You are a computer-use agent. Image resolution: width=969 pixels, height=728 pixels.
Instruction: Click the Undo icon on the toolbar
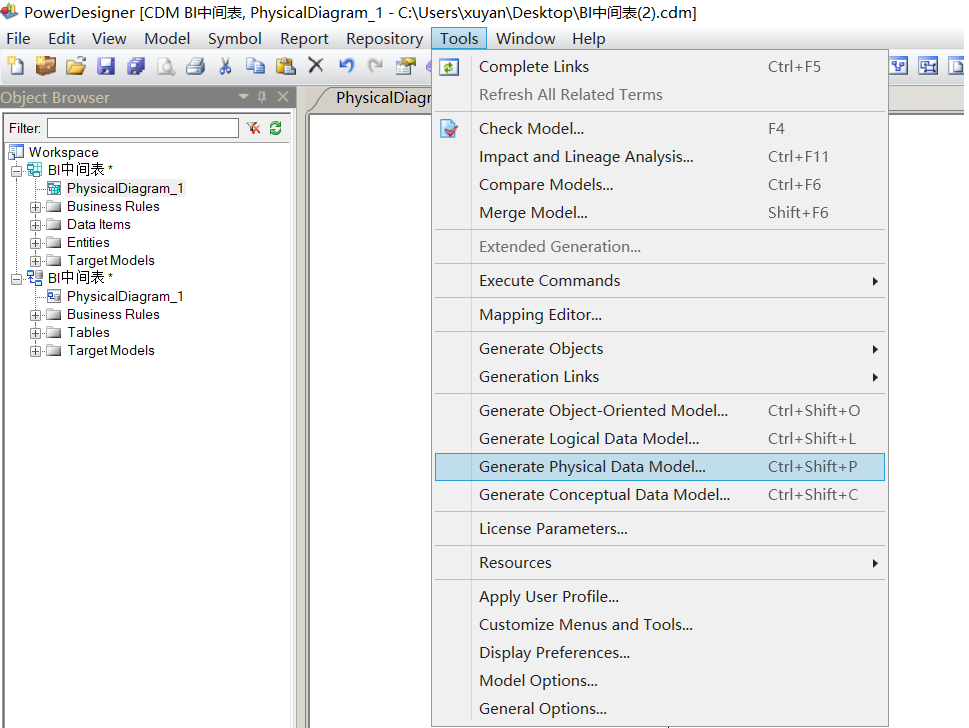click(x=344, y=66)
